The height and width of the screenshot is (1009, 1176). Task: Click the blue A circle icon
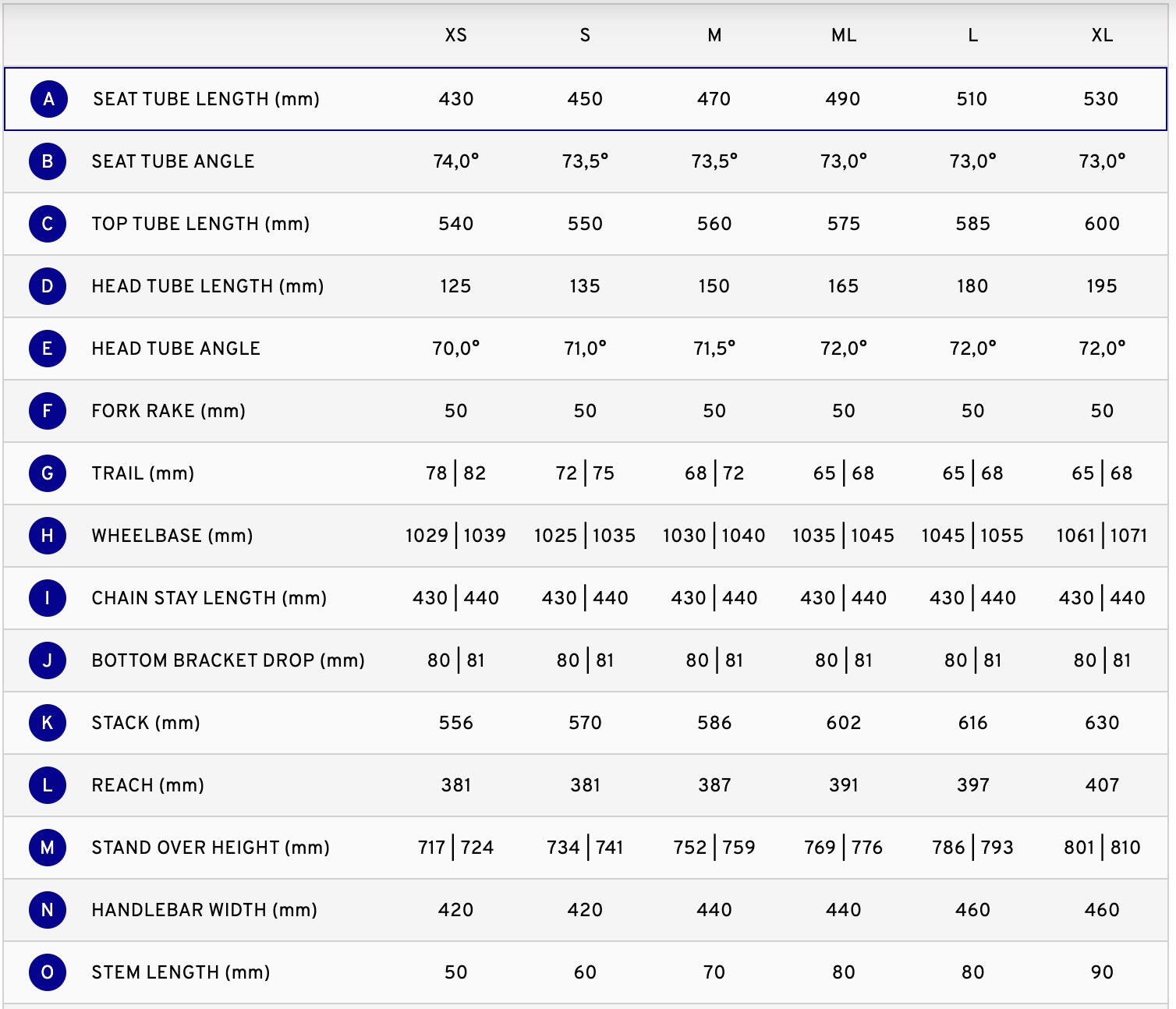pyautogui.click(x=48, y=99)
